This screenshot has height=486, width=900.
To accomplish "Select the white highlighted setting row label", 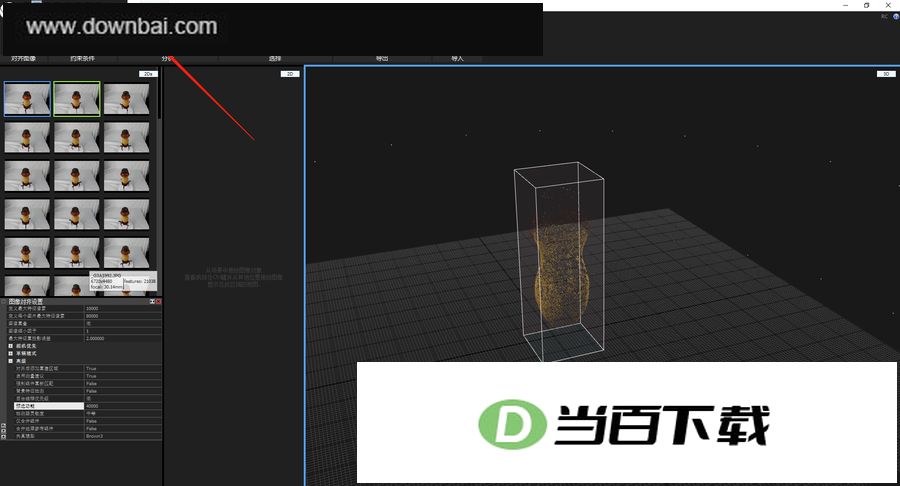I will (x=49, y=406).
